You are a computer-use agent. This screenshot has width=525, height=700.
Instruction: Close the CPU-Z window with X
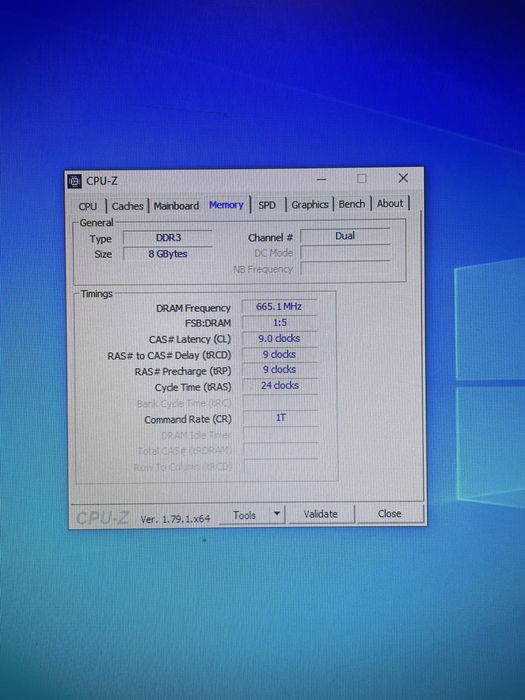(x=403, y=178)
